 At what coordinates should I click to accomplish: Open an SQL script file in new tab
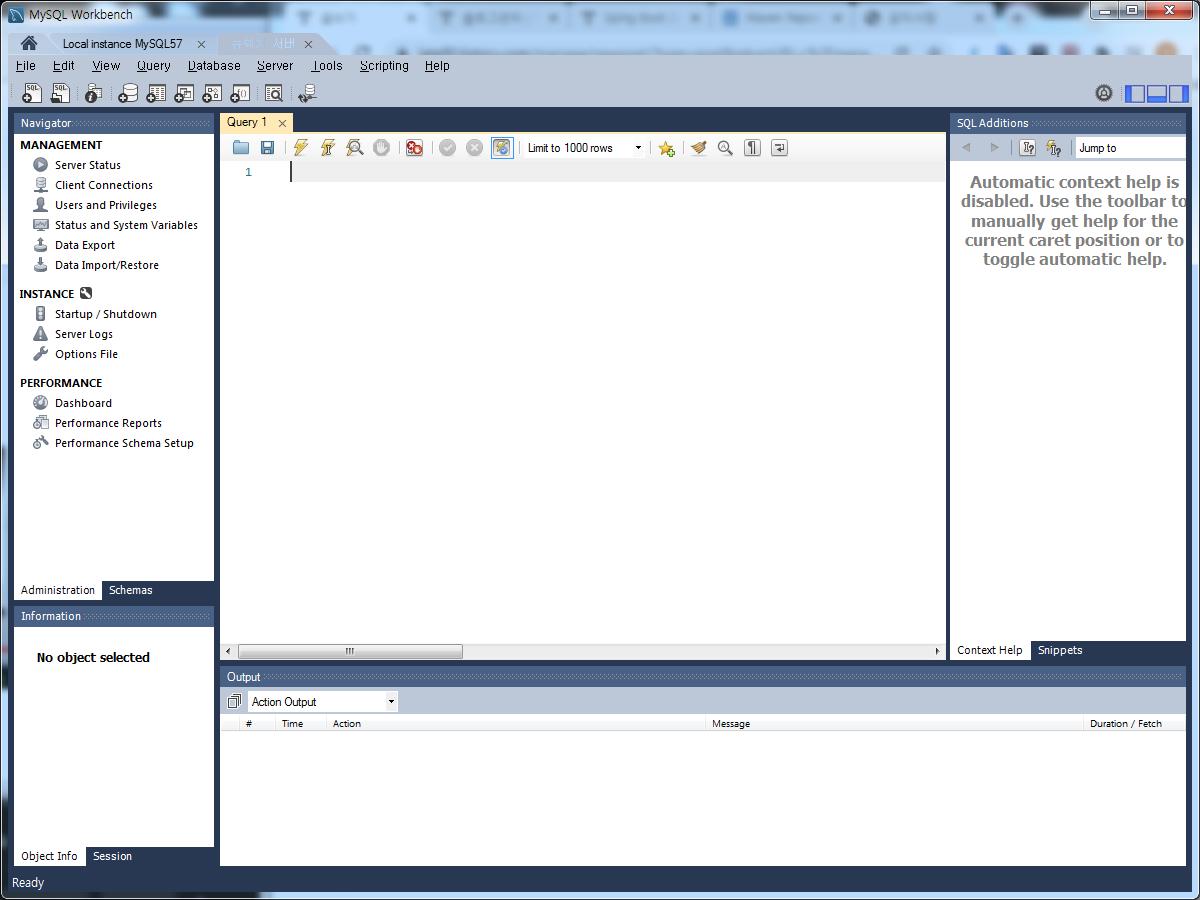(60, 93)
